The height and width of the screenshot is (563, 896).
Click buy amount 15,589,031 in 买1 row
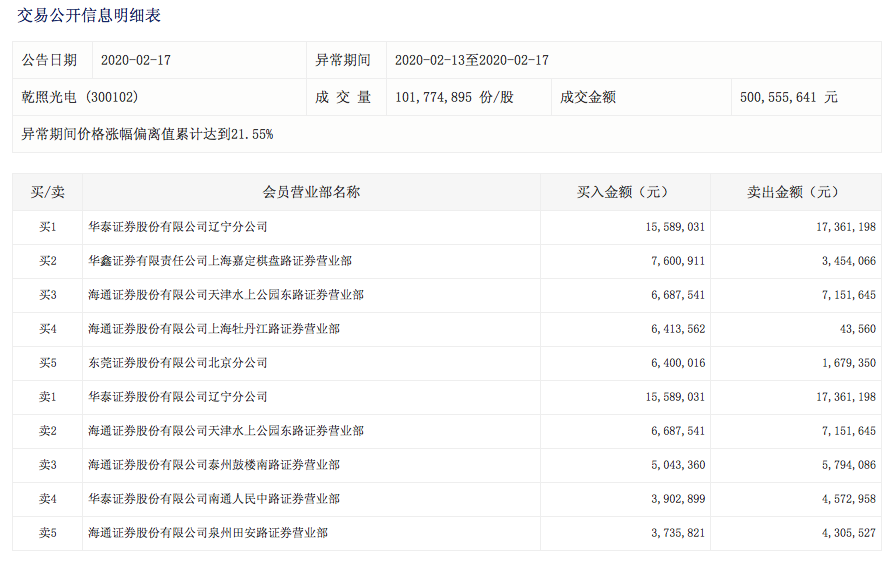coord(675,227)
